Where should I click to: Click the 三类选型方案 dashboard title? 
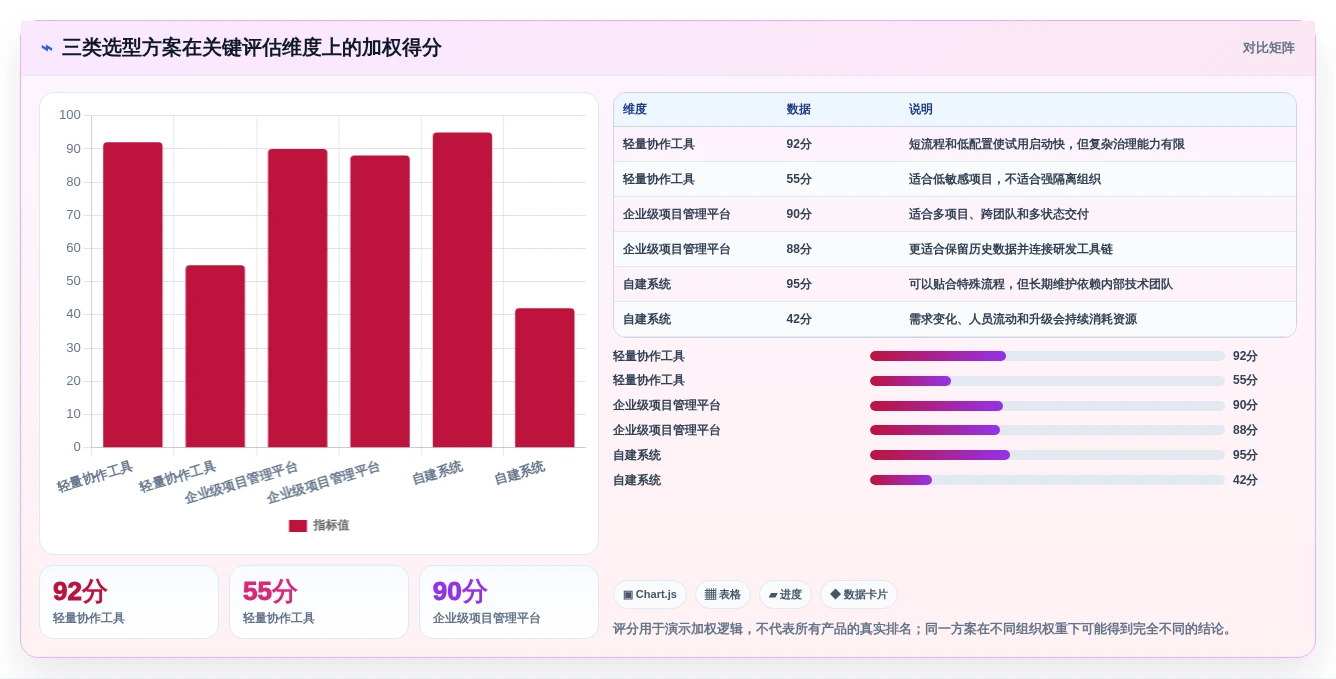251,48
